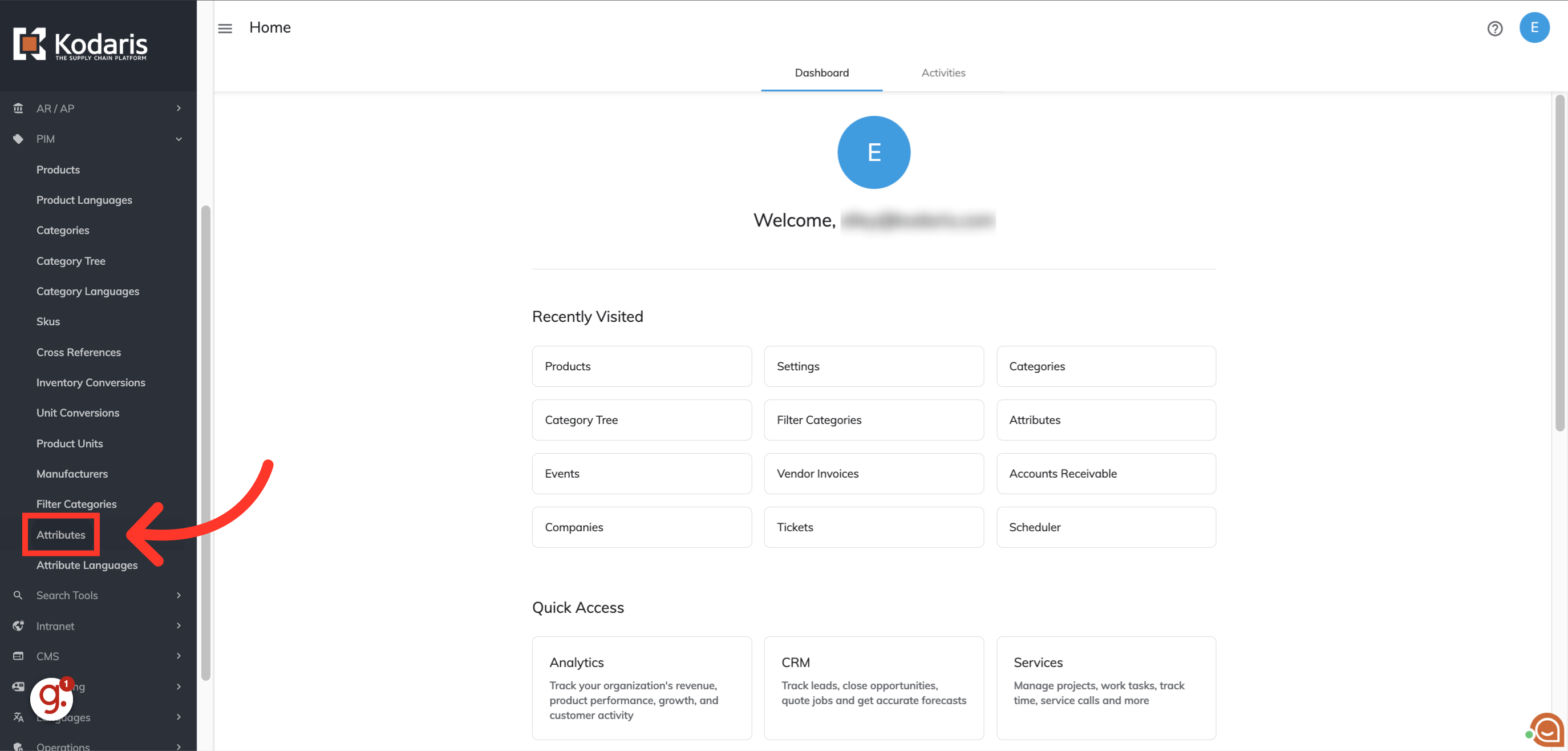
Task: Click the AR / AP bank icon
Action: click(18, 108)
